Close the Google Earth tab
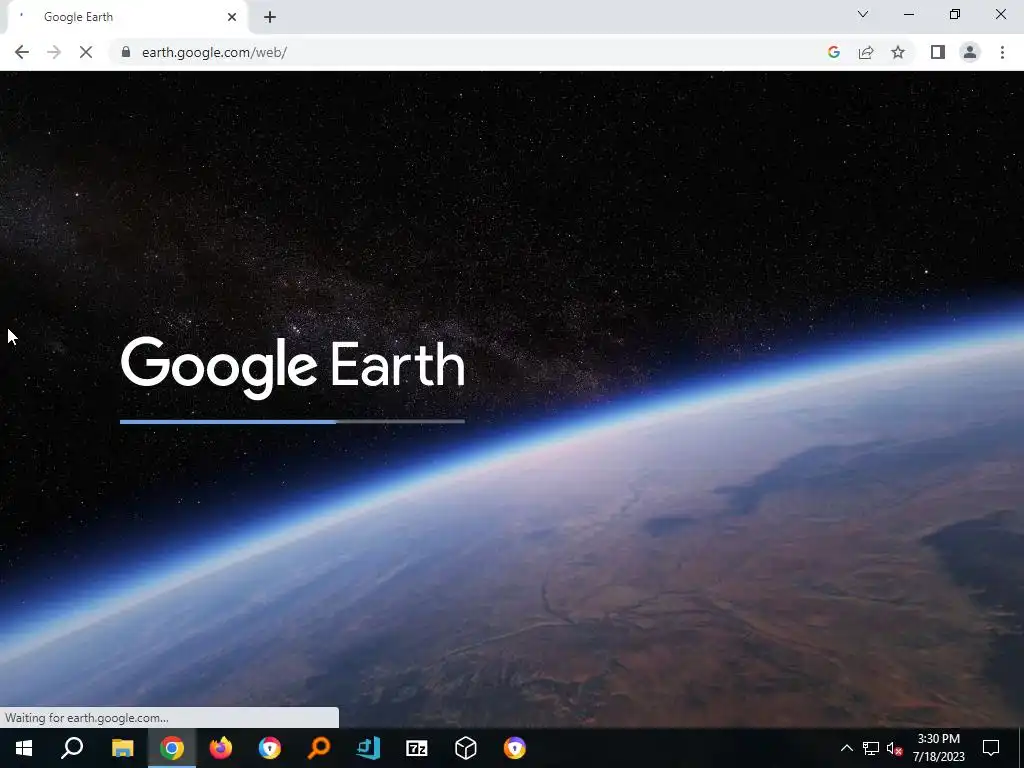This screenshot has height=768, width=1024. [x=232, y=17]
